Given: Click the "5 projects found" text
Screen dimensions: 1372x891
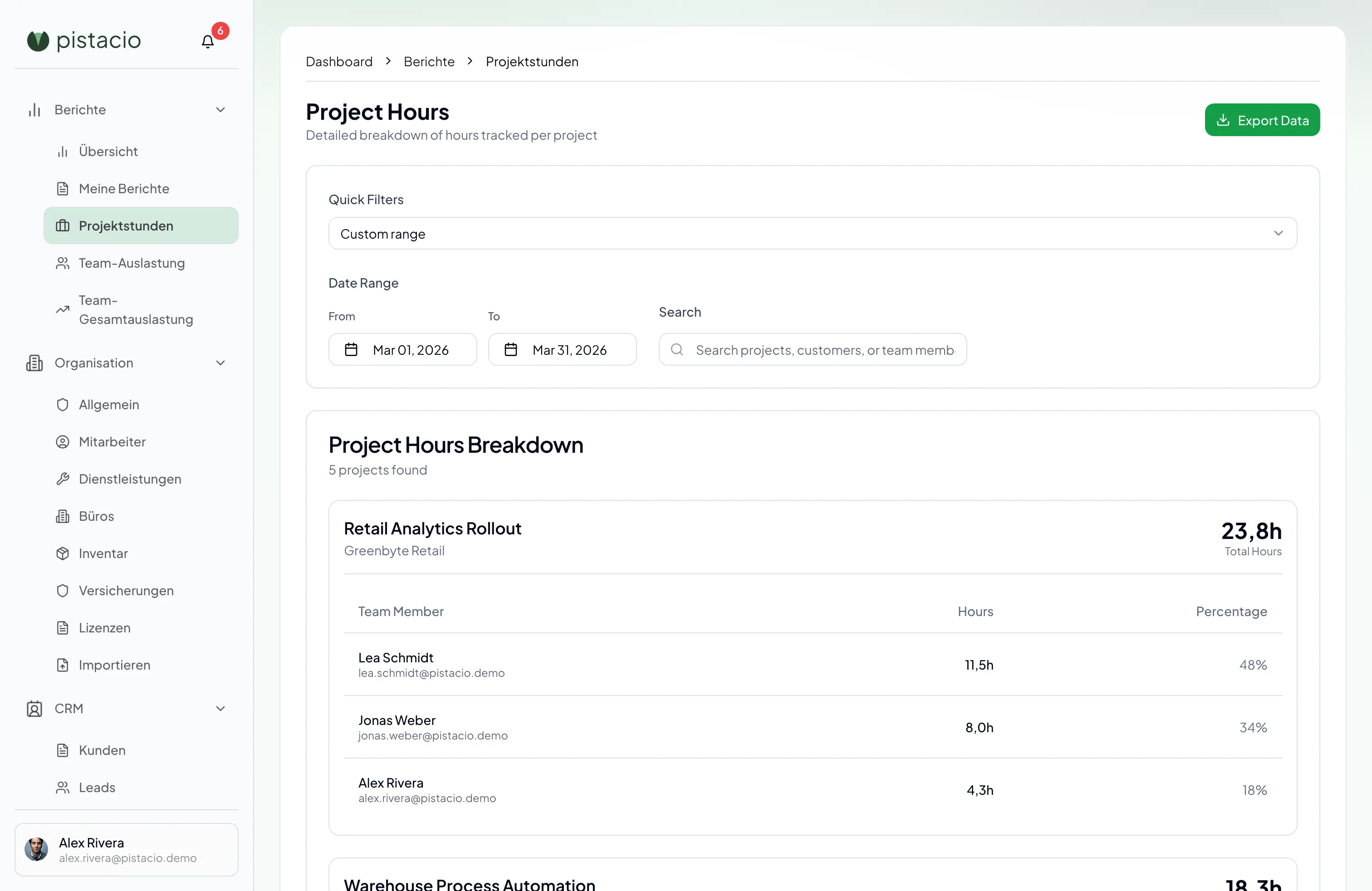Looking at the screenshot, I should pos(377,470).
